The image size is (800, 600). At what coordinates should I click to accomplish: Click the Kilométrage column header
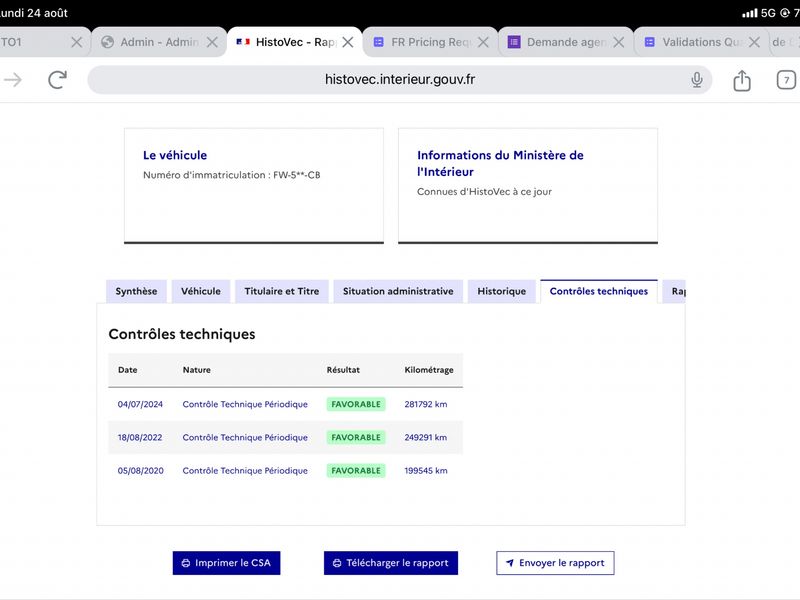[429, 370]
